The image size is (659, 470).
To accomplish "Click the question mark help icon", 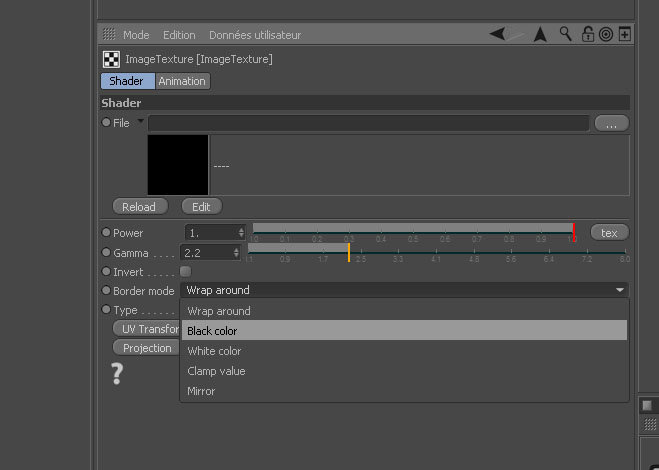I will point(117,374).
